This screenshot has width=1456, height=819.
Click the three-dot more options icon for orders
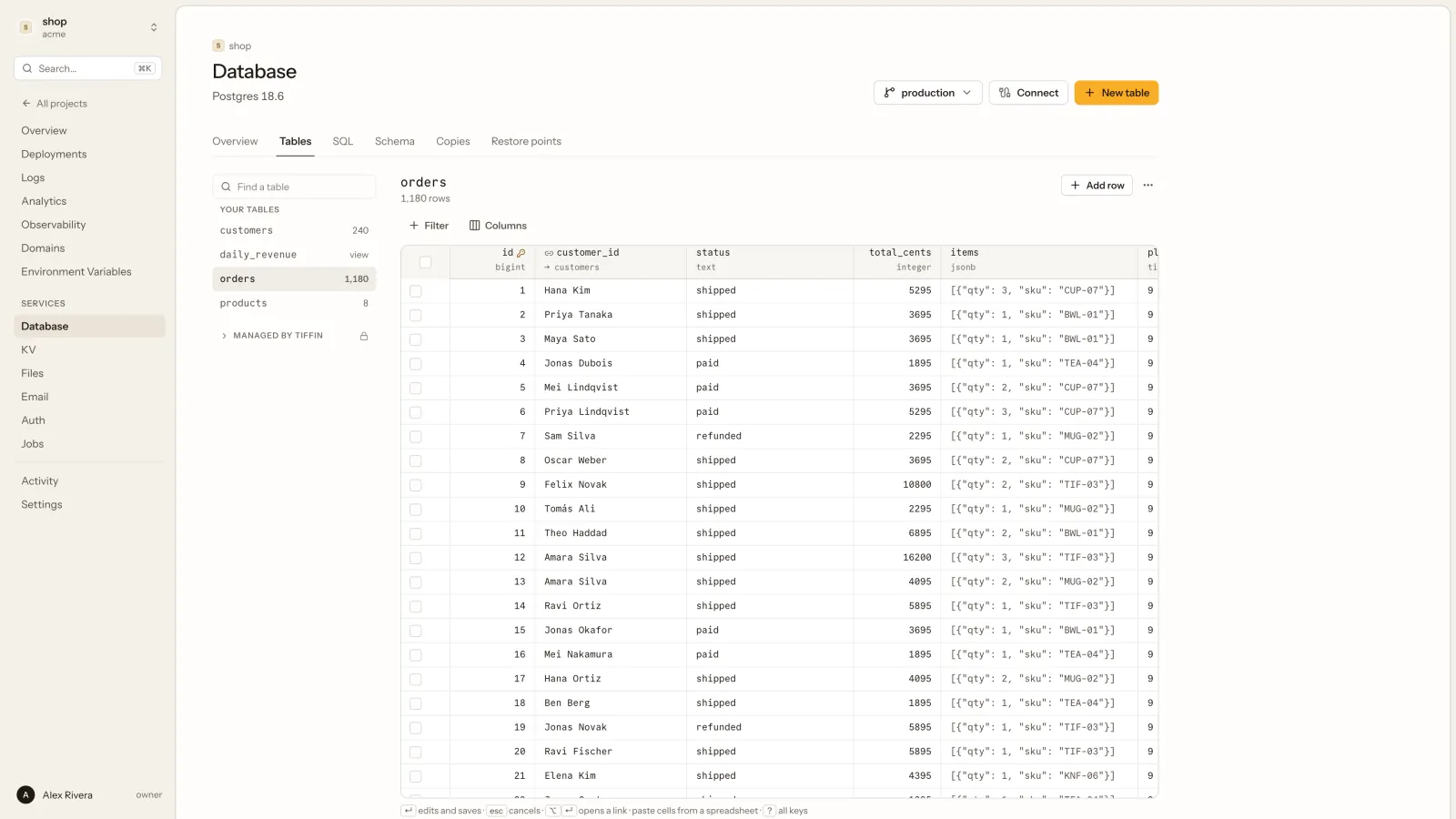pyautogui.click(x=1148, y=186)
